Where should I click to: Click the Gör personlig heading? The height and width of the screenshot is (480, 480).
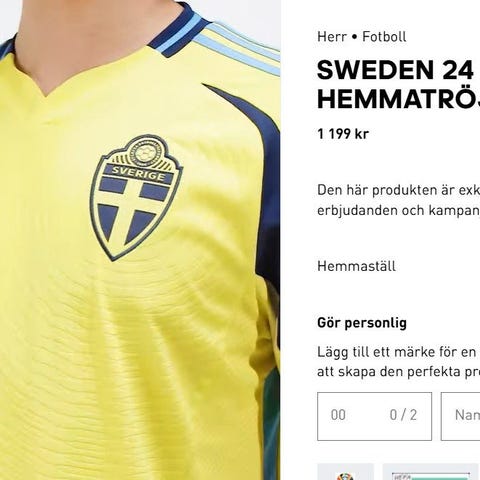tap(362, 323)
